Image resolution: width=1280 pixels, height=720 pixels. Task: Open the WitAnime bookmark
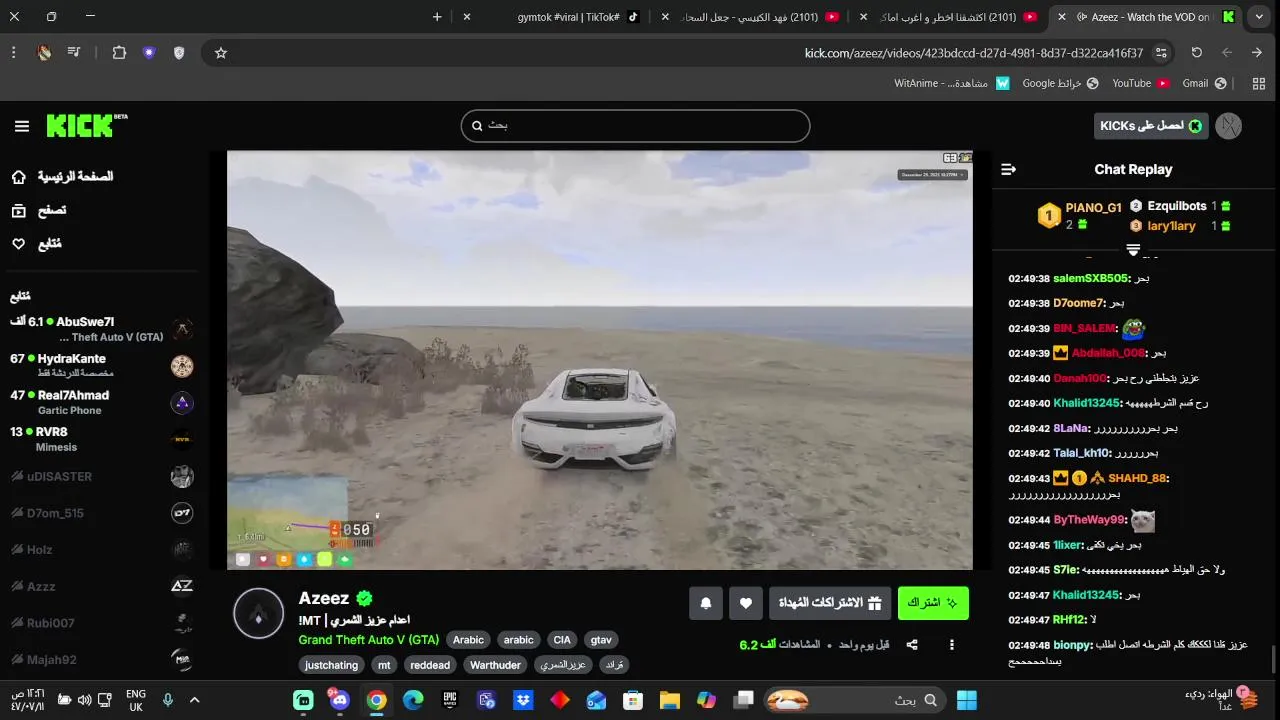tap(952, 84)
